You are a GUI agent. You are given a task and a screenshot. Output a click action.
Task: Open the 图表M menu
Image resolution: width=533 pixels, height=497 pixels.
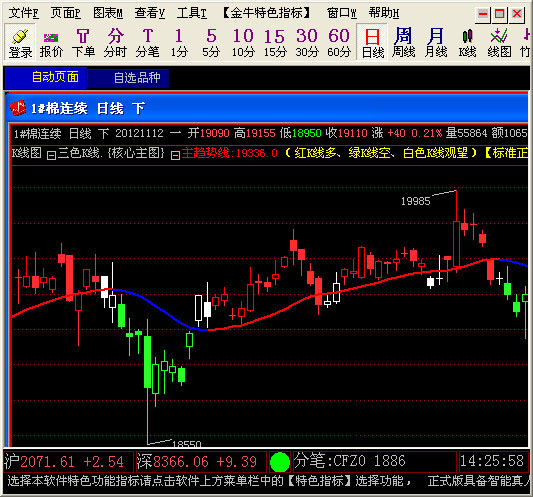[108, 13]
